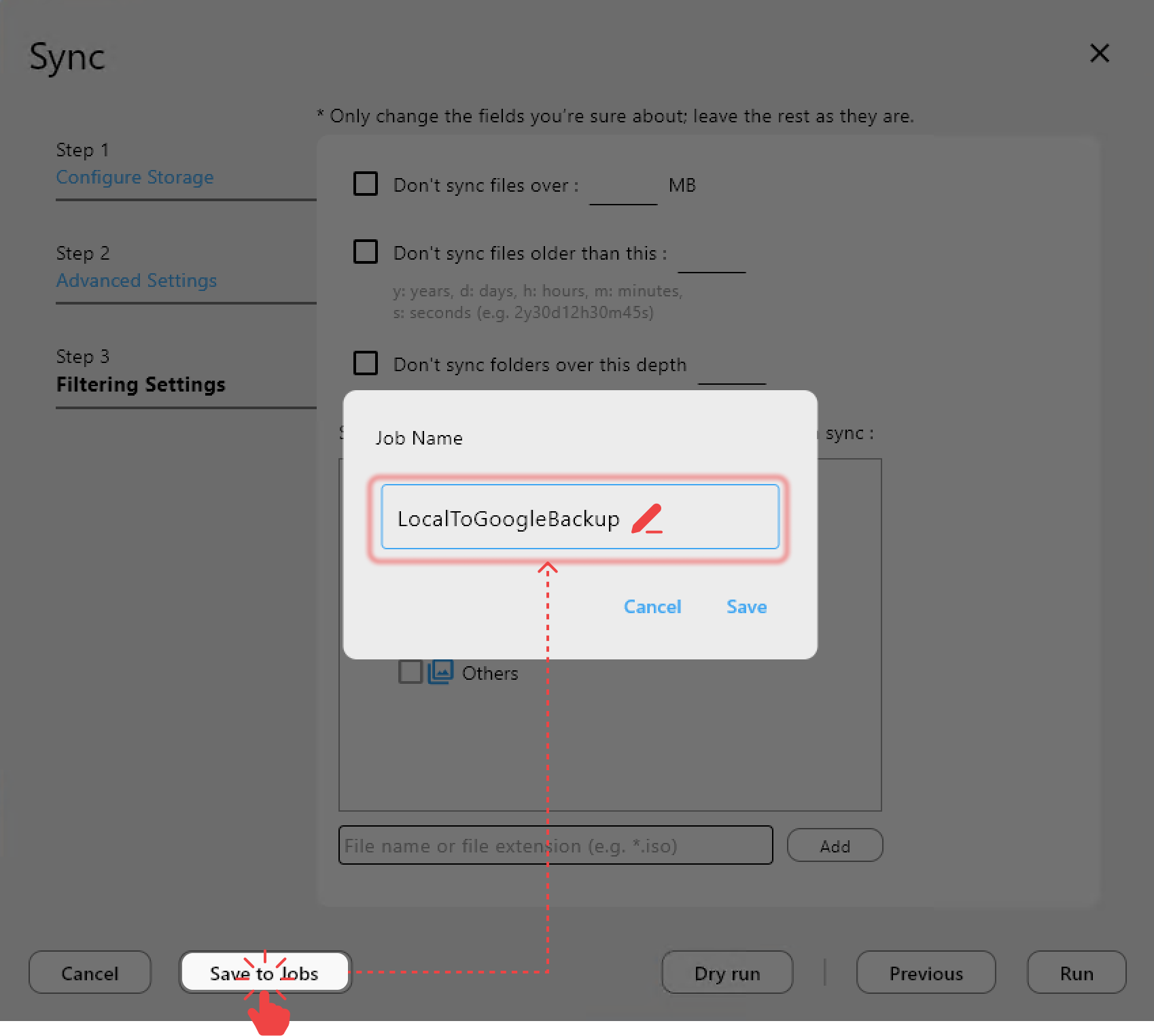Click the file name or extension field
This screenshot has height=1036, width=1154.
click(555, 845)
